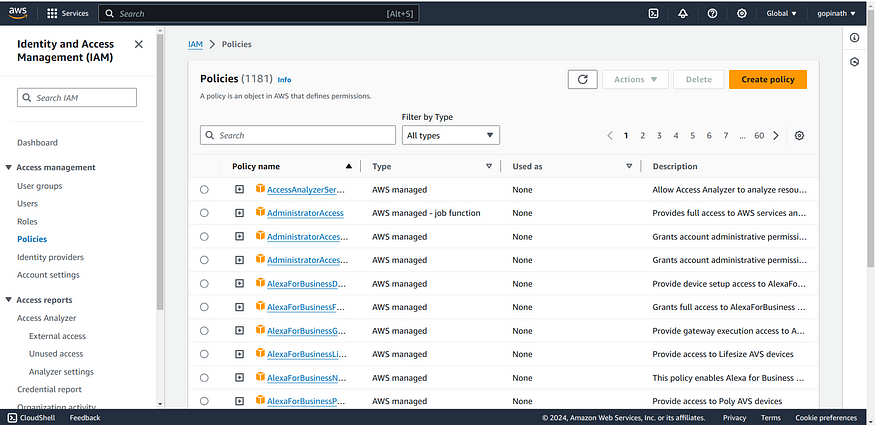Image resolution: width=875 pixels, height=425 pixels.
Task: Open the hexagon icon in the right side panel
Action: pyautogui.click(x=854, y=62)
